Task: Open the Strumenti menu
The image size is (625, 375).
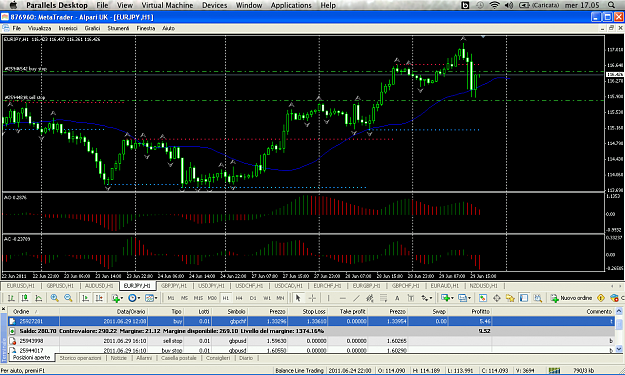Action: 118,28
